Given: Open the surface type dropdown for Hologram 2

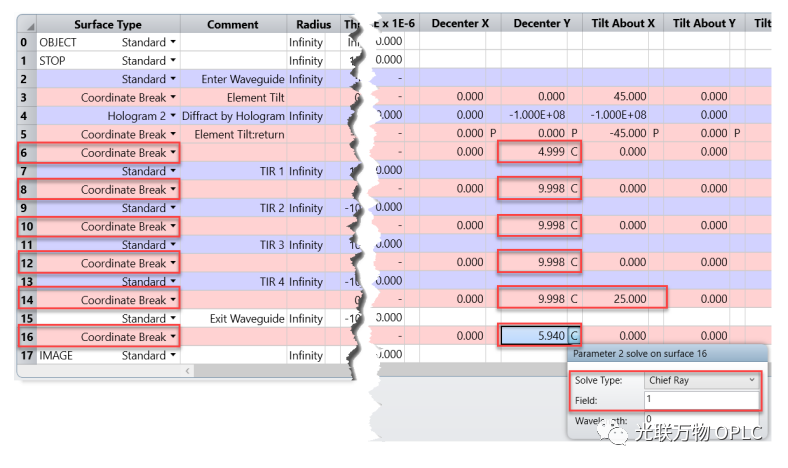Looking at the screenshot, I should 173,116.
